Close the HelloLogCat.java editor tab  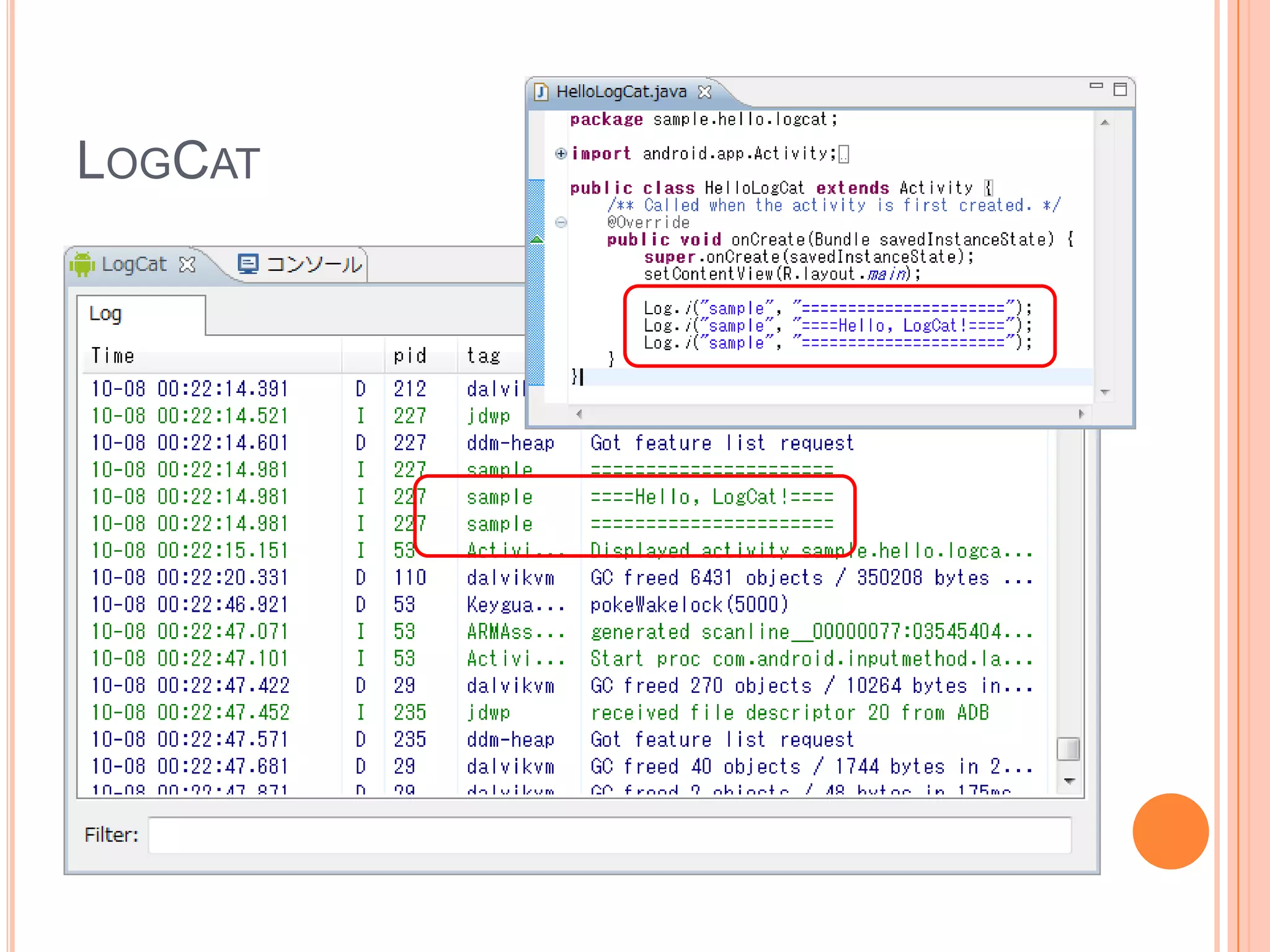tap(704, 92)
